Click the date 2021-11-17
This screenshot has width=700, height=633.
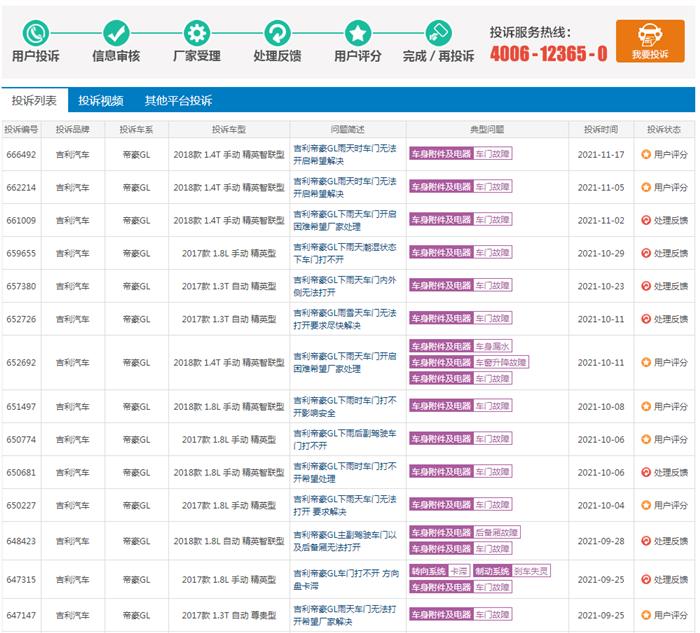[601, 154]
